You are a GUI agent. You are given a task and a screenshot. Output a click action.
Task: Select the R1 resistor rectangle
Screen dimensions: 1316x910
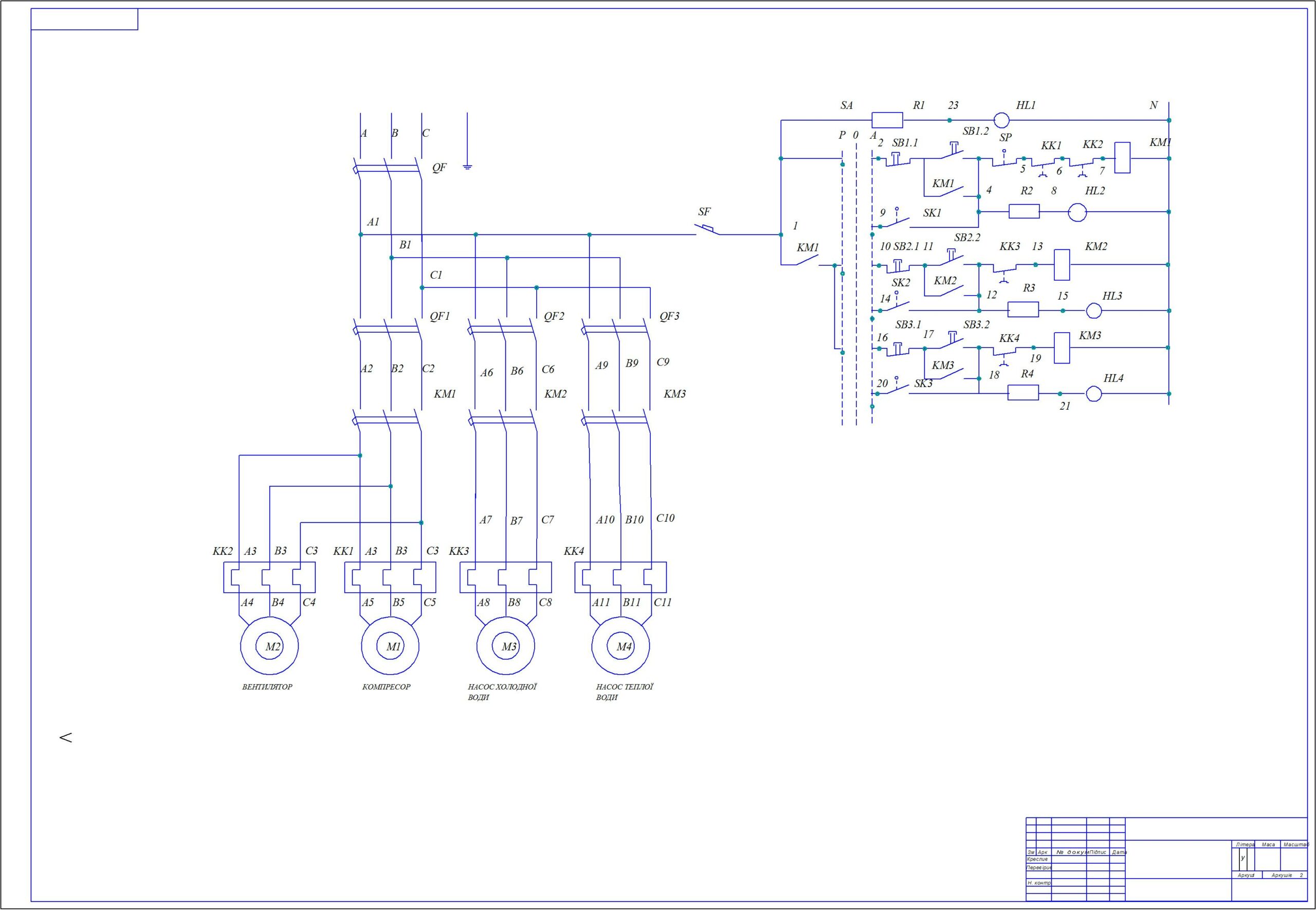[887, 120]
